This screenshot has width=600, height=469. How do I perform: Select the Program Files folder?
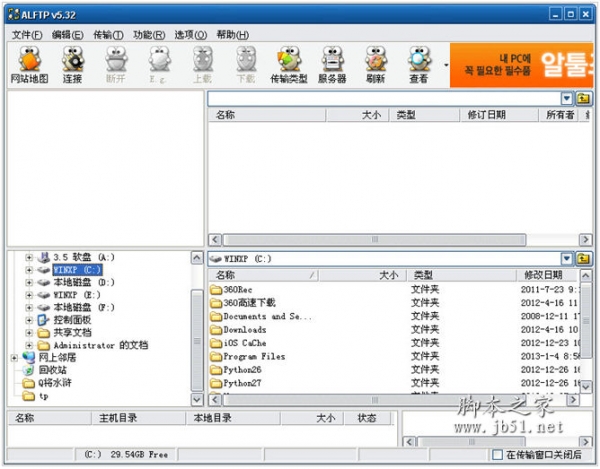click(248, 357)
